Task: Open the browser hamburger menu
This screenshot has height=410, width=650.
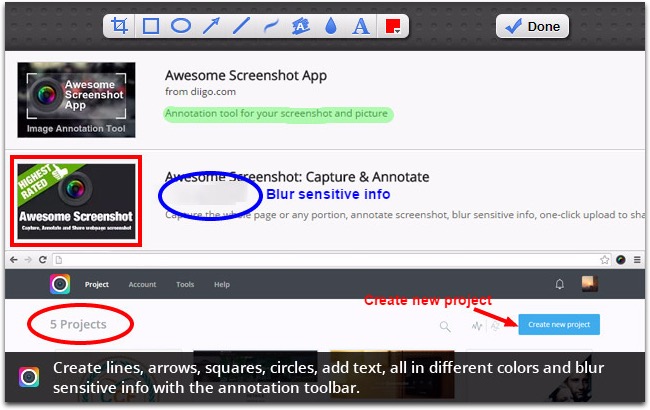Action: [x=637, y=260]
